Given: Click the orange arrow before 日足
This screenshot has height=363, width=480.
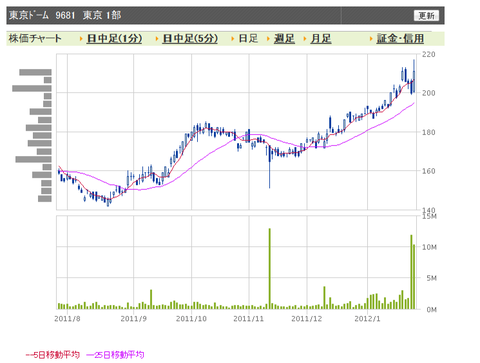Looking at the screenshot, I should pos(233,39).
